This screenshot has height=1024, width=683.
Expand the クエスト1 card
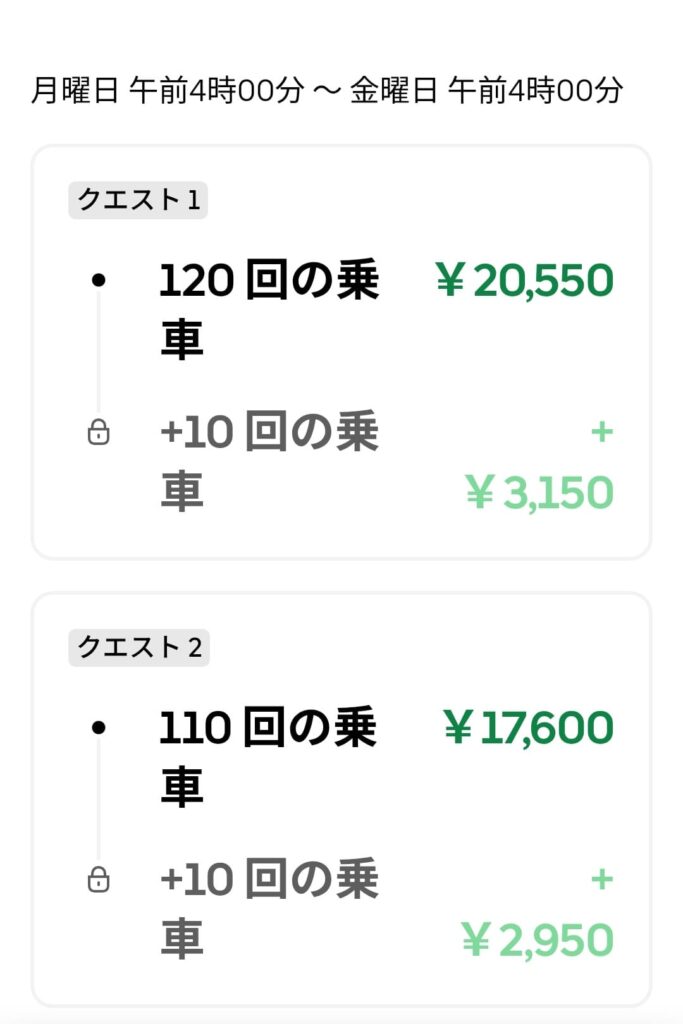click(x=341, y=350)
